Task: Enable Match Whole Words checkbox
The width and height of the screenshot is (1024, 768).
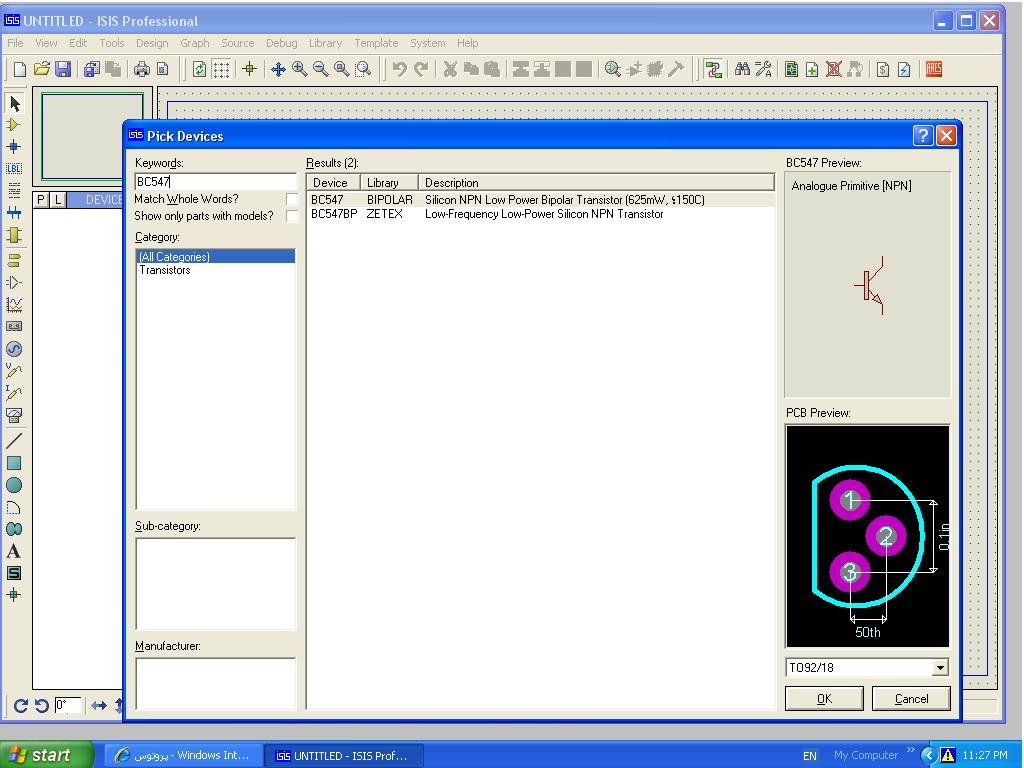Action: (292, 200)
